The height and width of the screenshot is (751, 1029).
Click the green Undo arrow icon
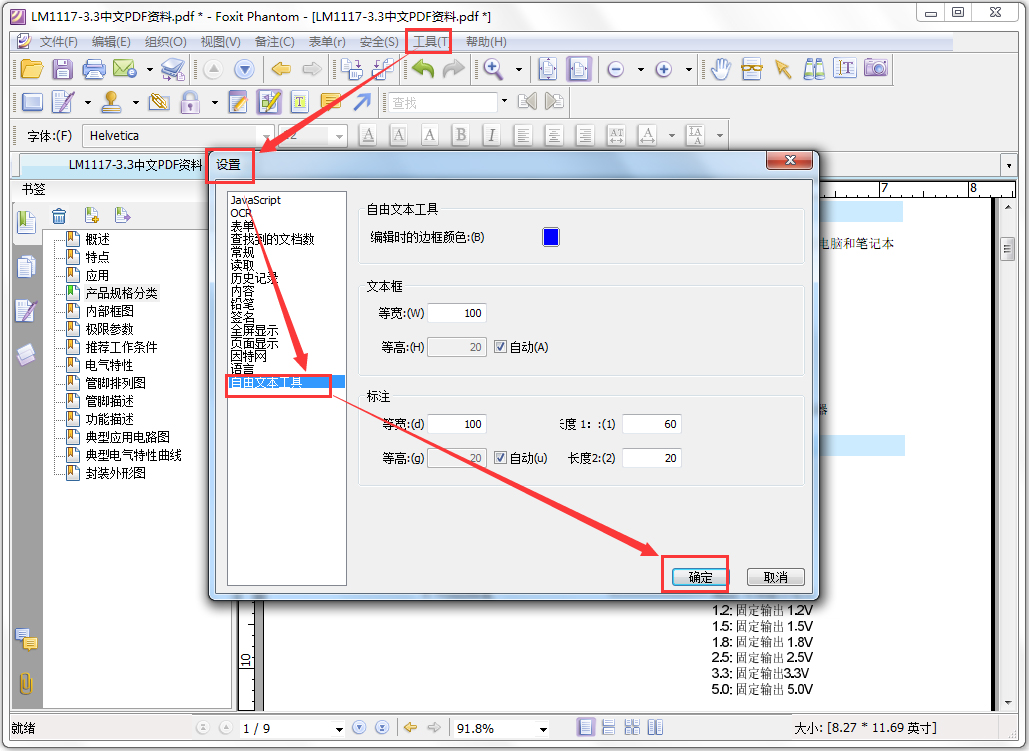pos(423,68)
